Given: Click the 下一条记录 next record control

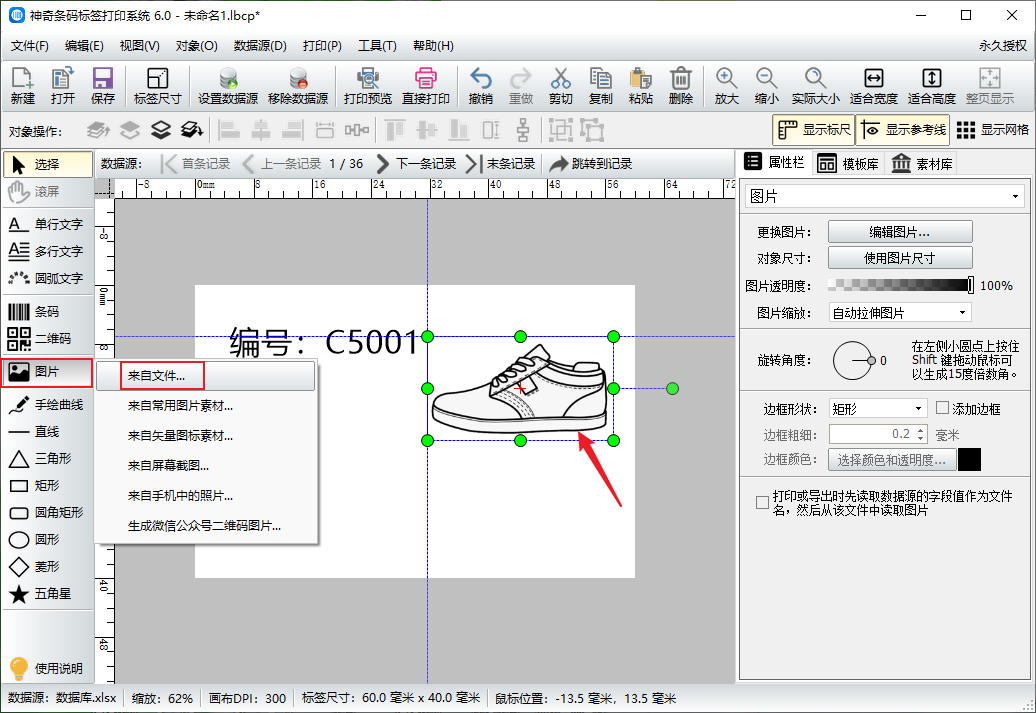Looking at the screenshot, I should click(x=415, y=164).
